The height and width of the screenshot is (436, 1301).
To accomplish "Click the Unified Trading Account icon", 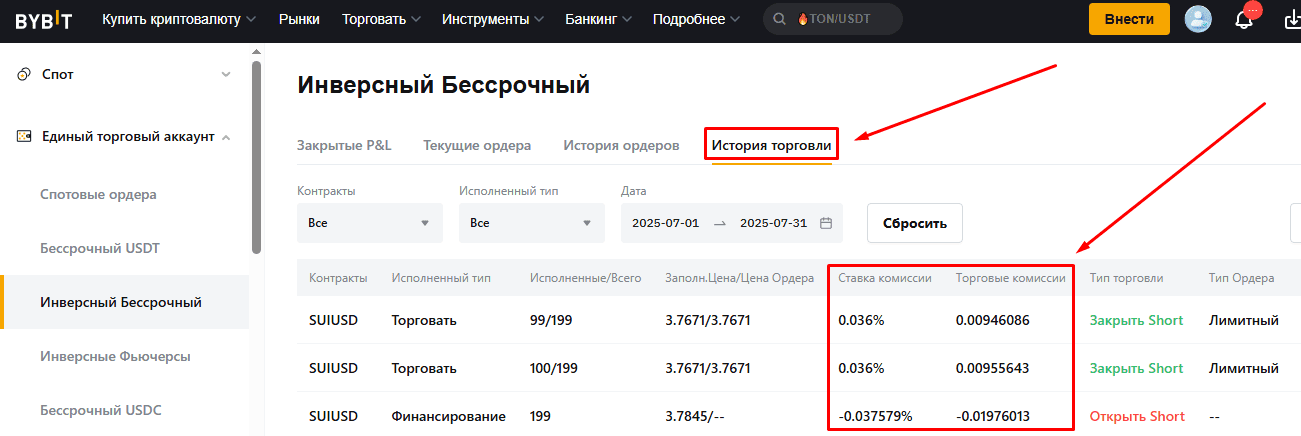I will [x=24, y=136].
